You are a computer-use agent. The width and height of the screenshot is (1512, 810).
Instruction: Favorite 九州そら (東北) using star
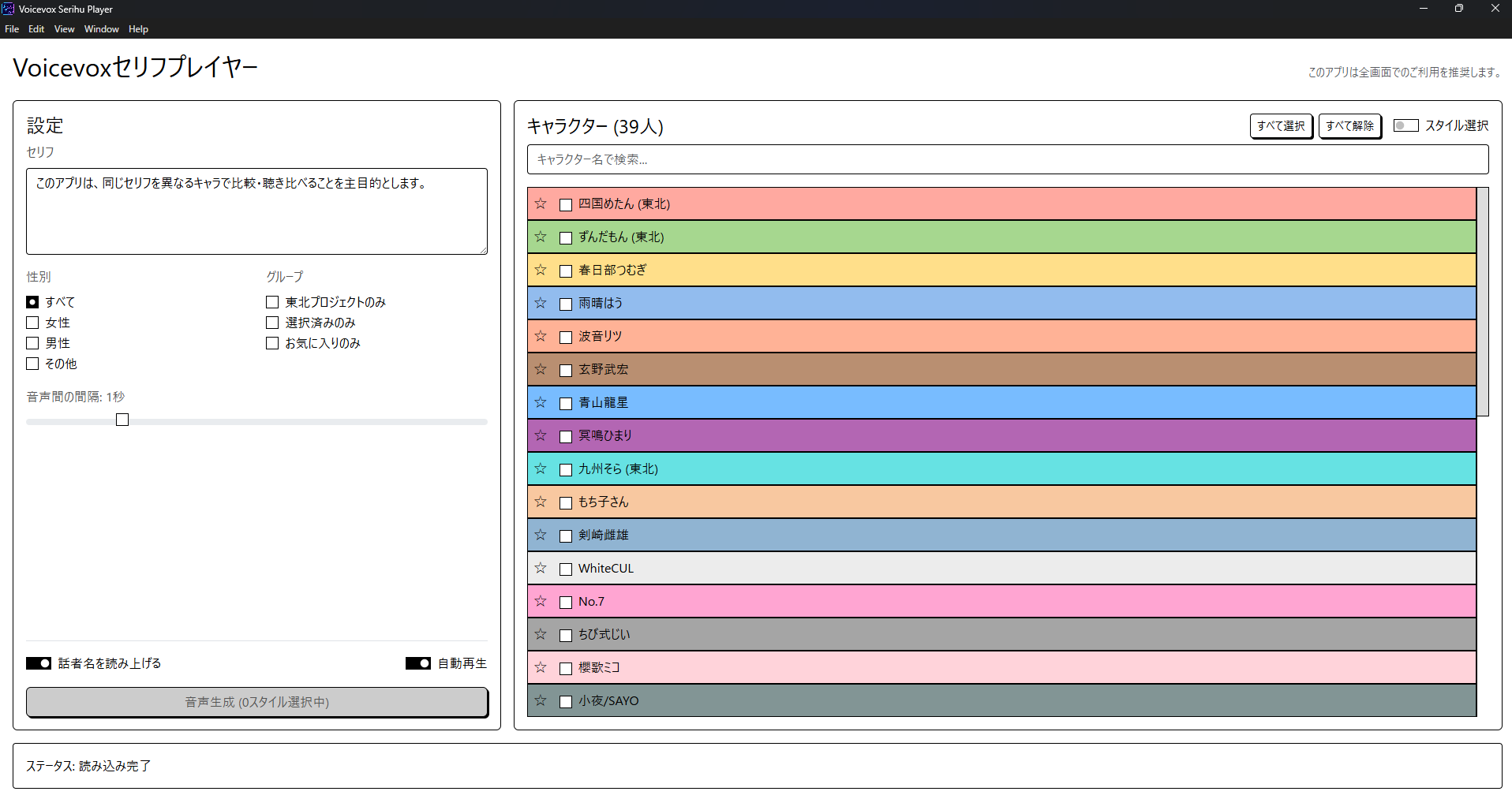tap(541, 468)
